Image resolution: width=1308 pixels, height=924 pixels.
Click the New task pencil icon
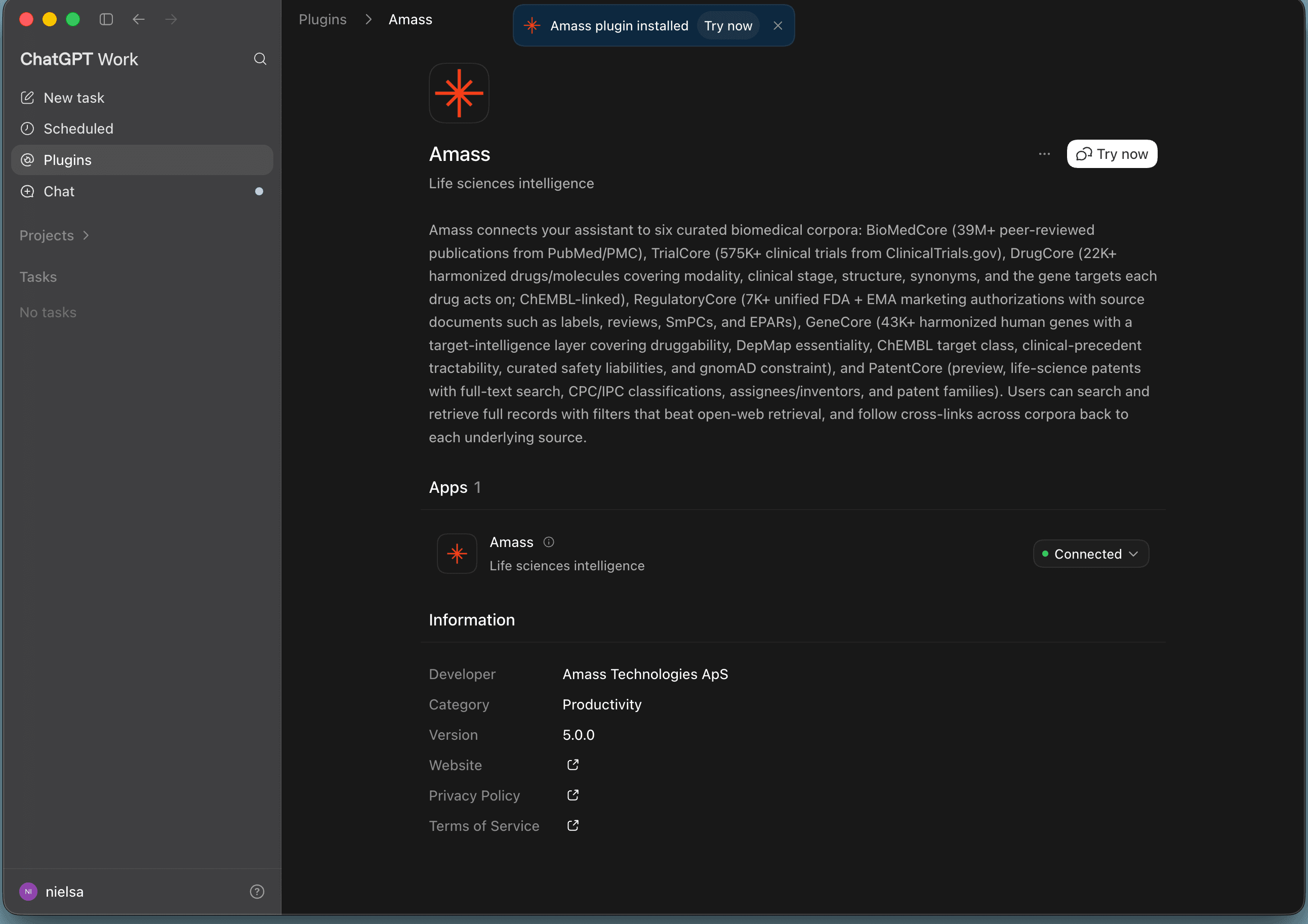(27, 98)
